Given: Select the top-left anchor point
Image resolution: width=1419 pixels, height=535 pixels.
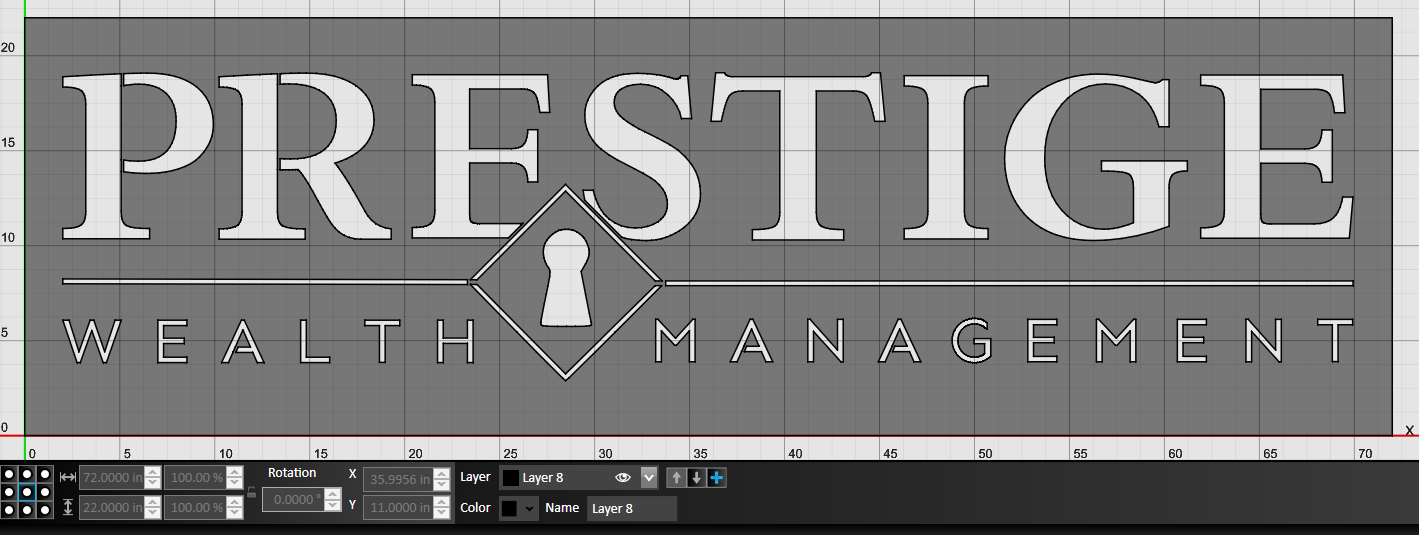Looking at the screenshot, I should pos(10,474).
